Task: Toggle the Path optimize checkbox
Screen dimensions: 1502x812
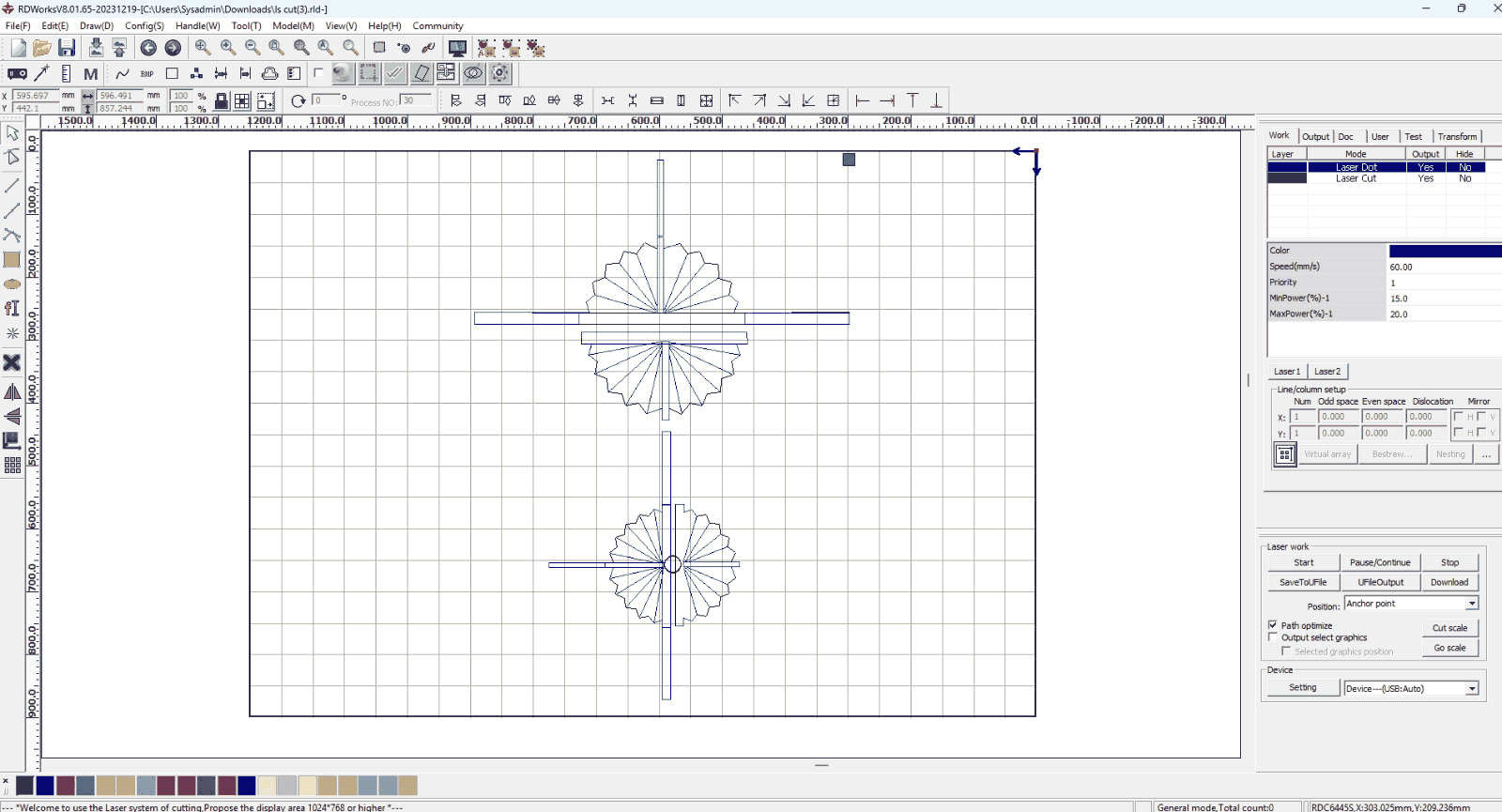Action: pos(1273,625)
